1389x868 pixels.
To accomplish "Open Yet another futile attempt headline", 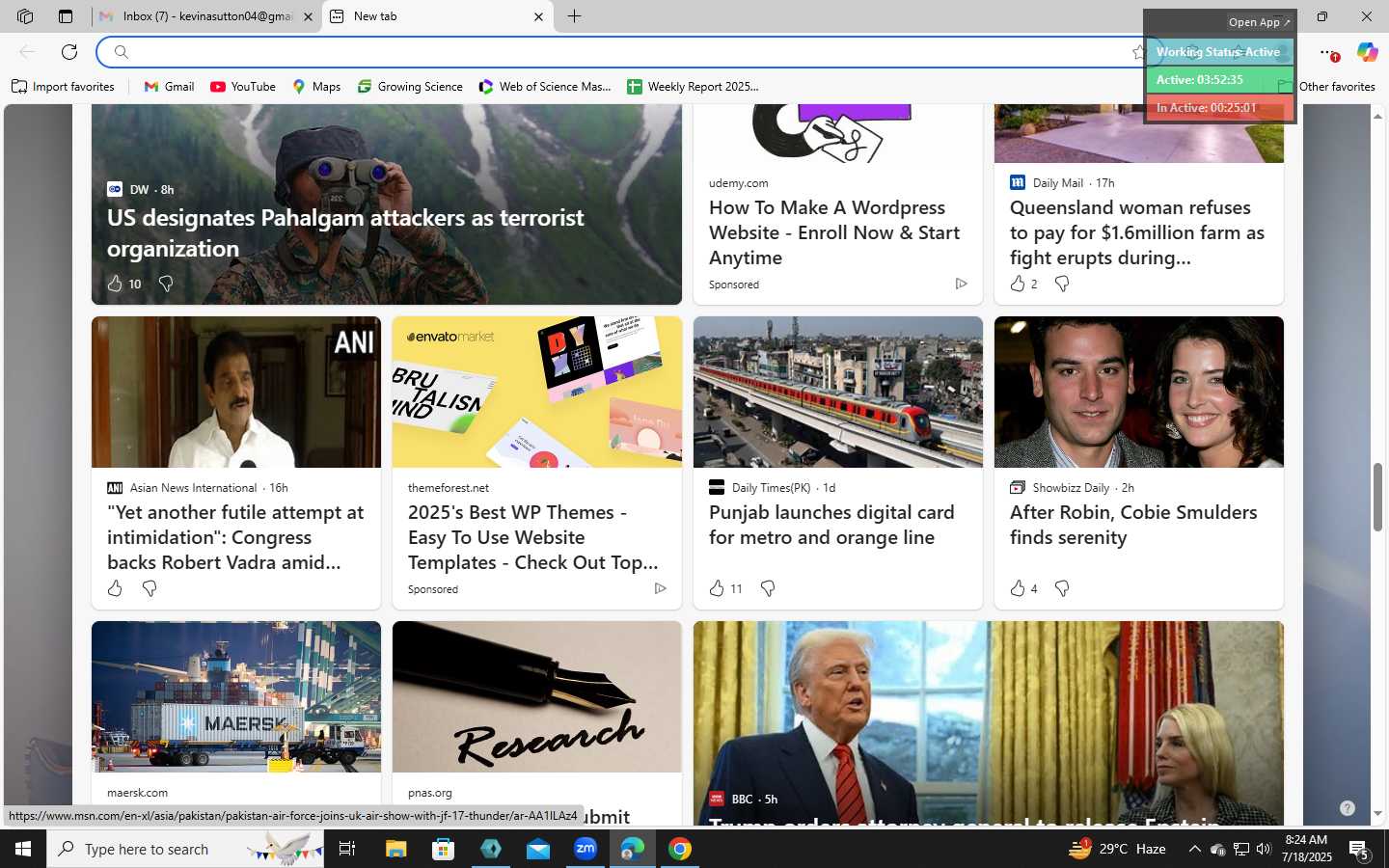I will point(235,537).
